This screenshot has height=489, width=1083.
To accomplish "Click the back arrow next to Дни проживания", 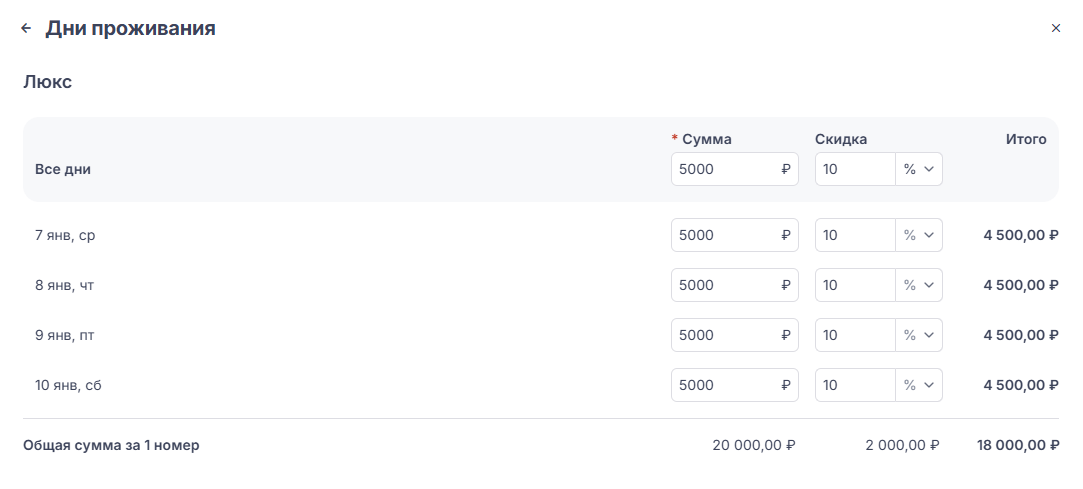I will click(26, 29).
